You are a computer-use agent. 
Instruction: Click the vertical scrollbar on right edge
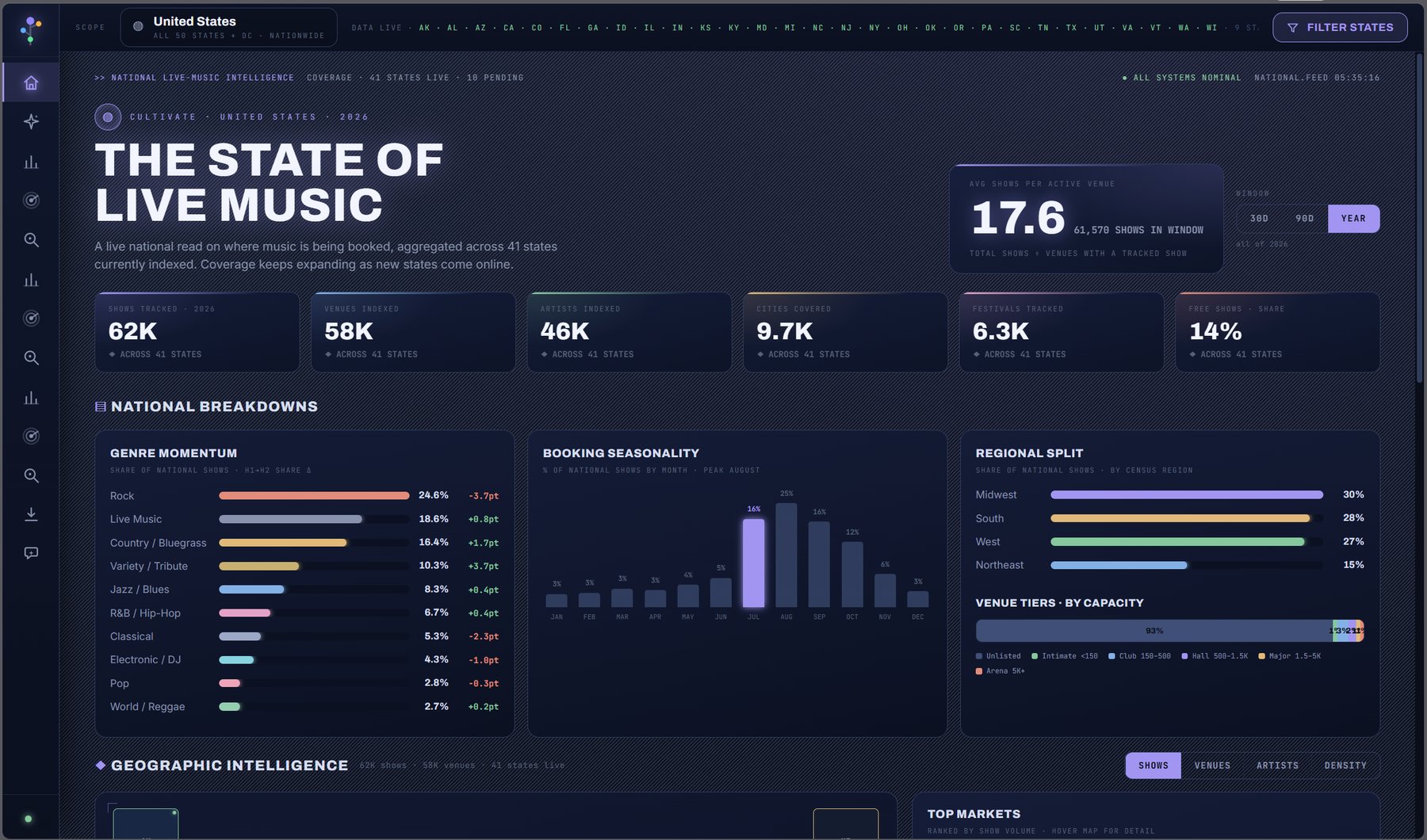click(1419, 218)
